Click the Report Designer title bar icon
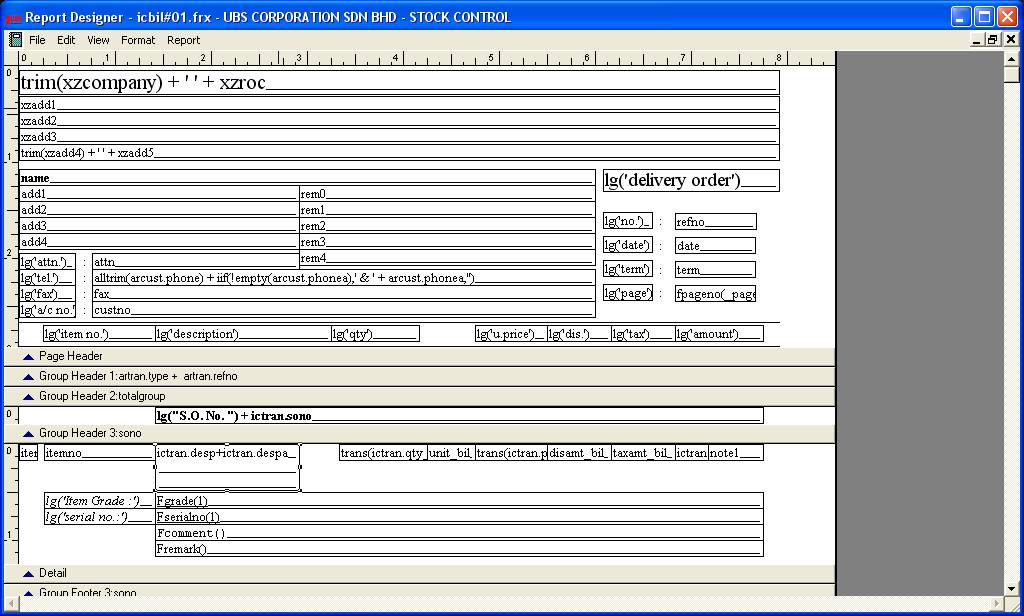 [x=13, y=17]
